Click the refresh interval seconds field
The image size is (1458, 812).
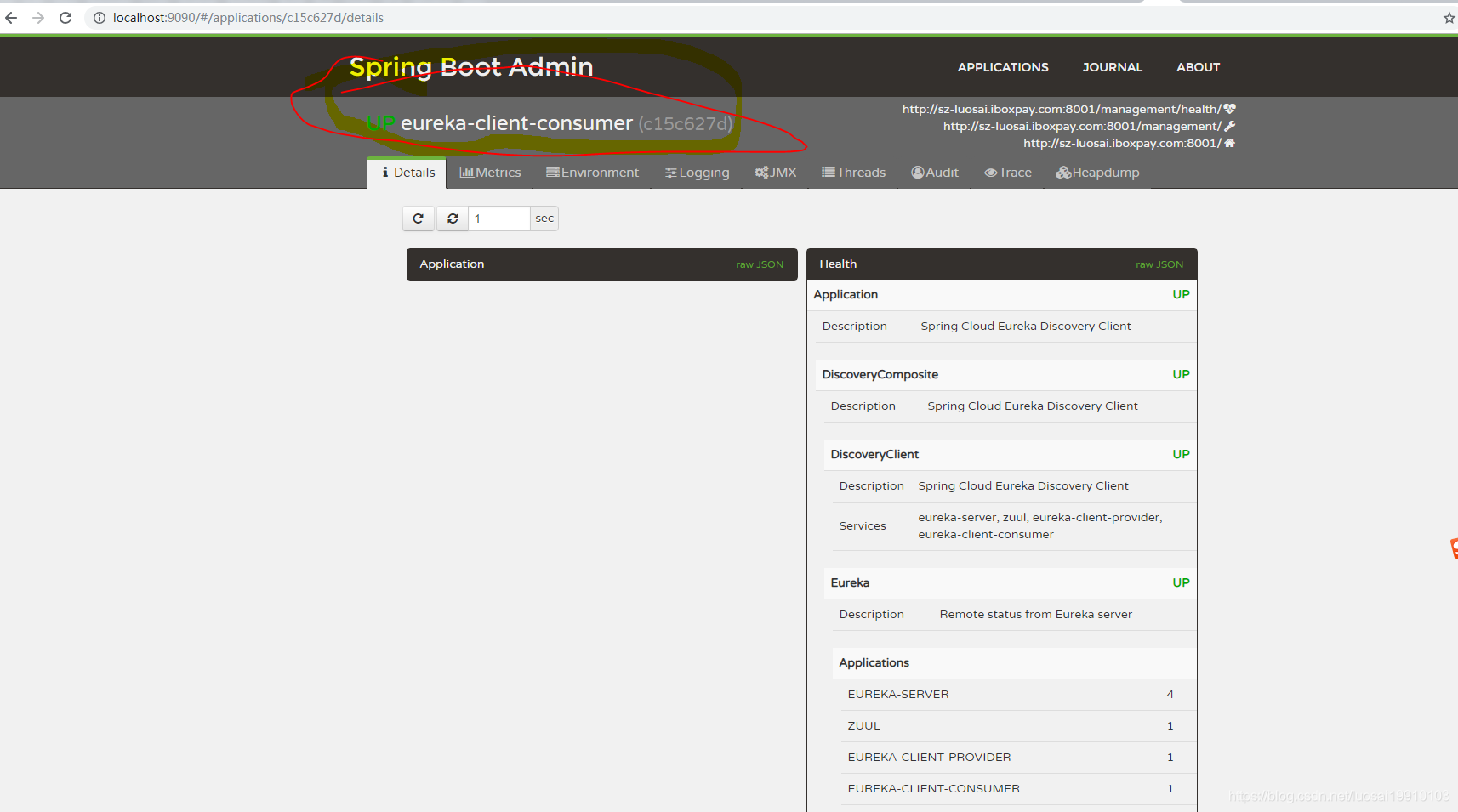click(x=499, y=219)
